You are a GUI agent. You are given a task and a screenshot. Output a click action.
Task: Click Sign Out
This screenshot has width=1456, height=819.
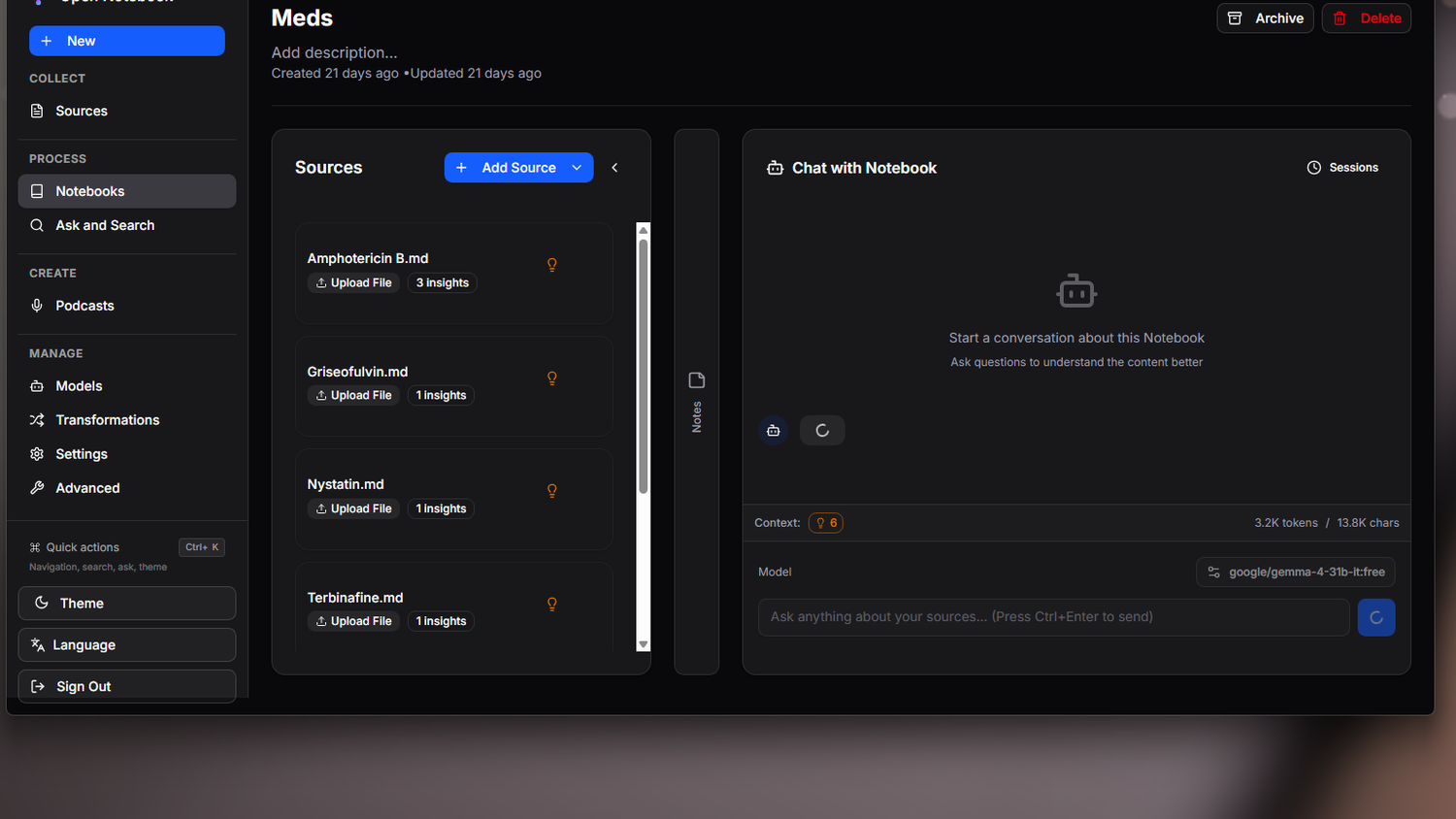[127, 686]
